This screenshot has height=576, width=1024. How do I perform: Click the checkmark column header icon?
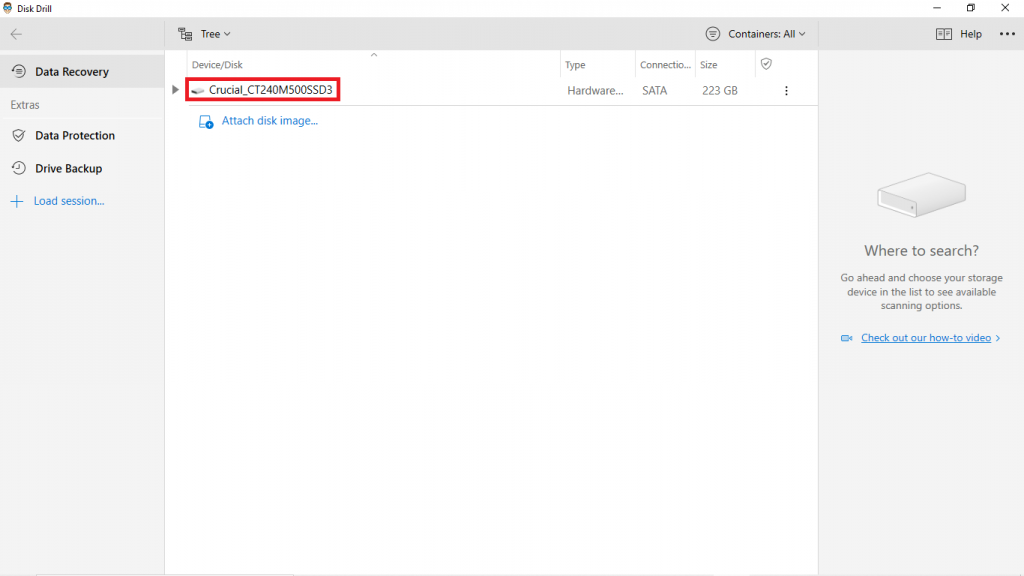766,64
